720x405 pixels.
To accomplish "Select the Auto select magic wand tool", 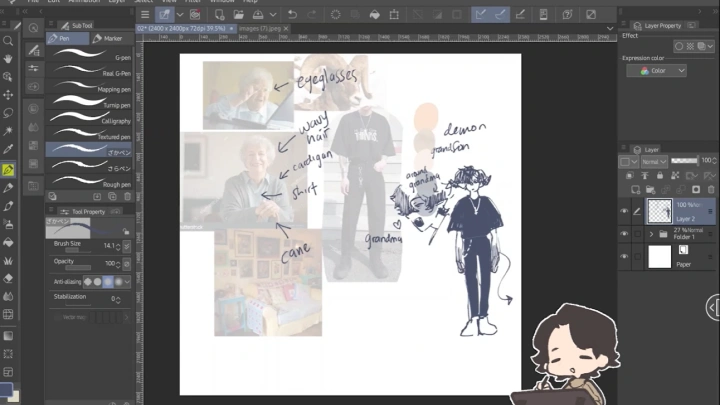I will pyautogui.click(x=8, y=131).
